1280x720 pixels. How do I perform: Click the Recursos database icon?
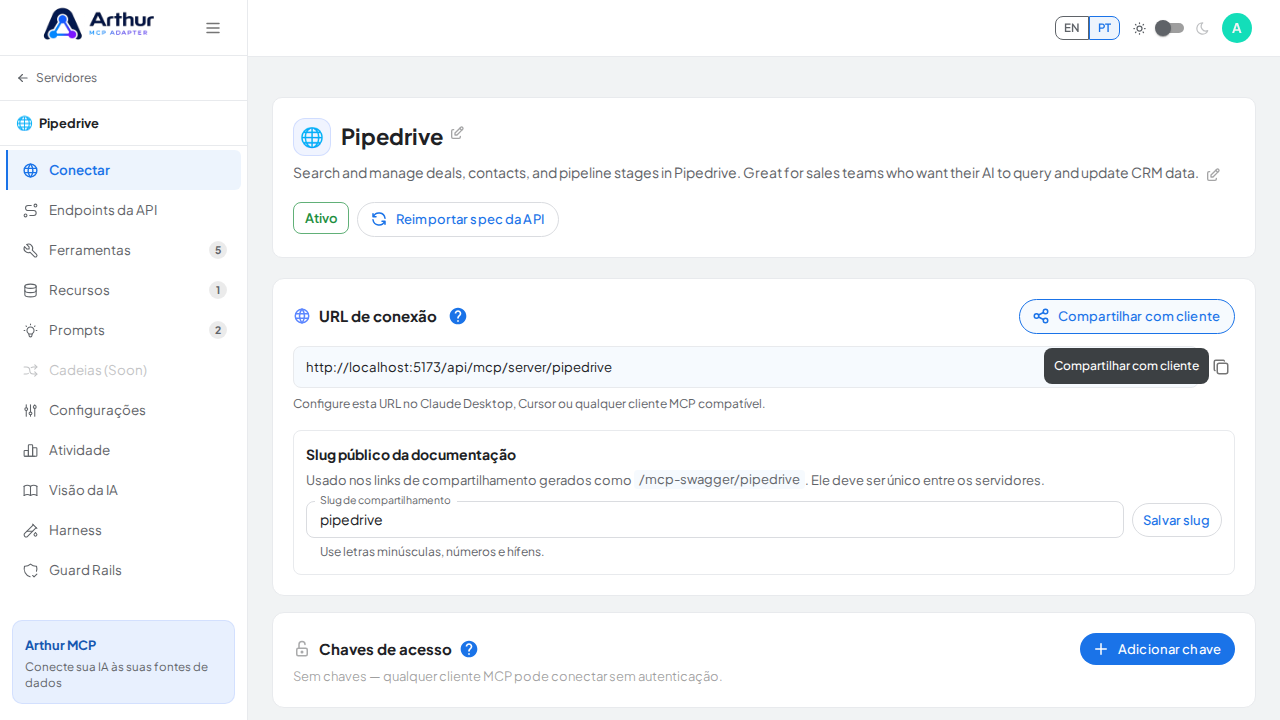(30, 290)
